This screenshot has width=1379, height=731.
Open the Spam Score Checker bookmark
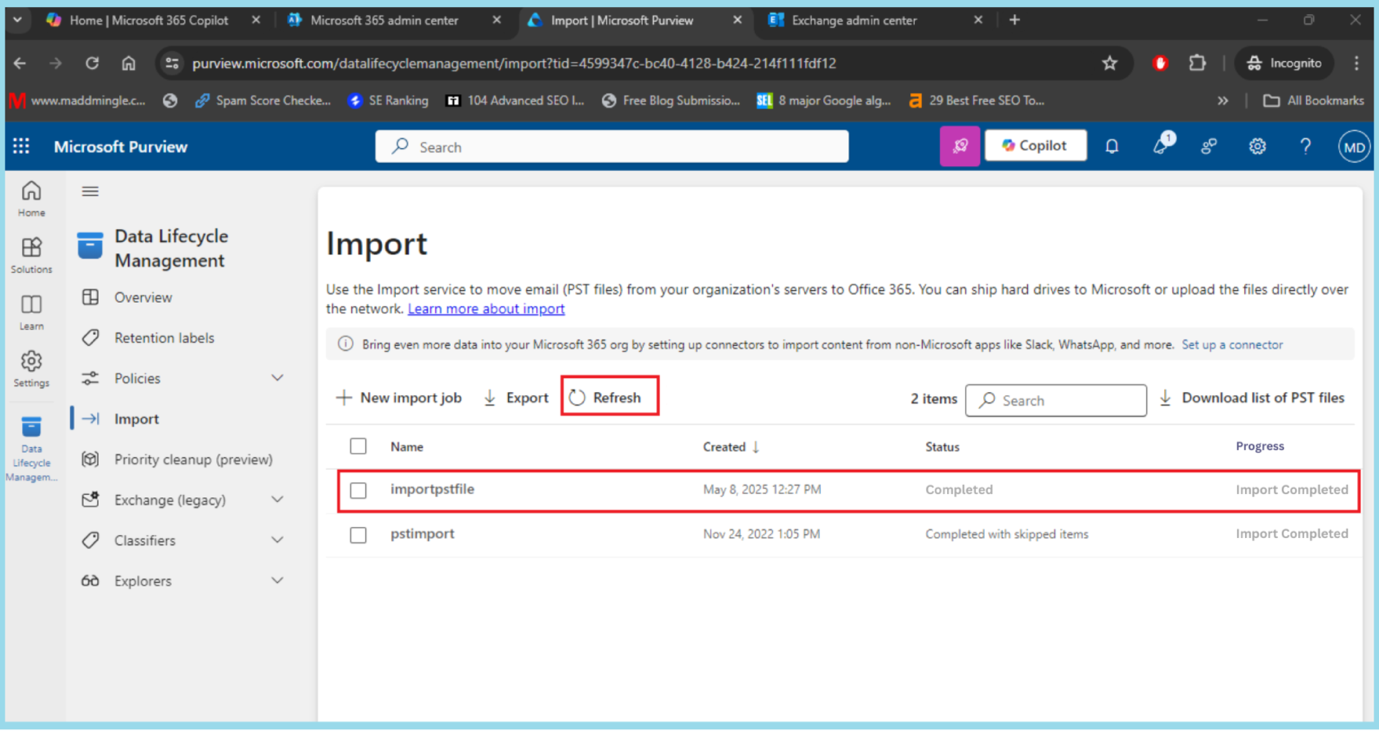click(262, 100)
